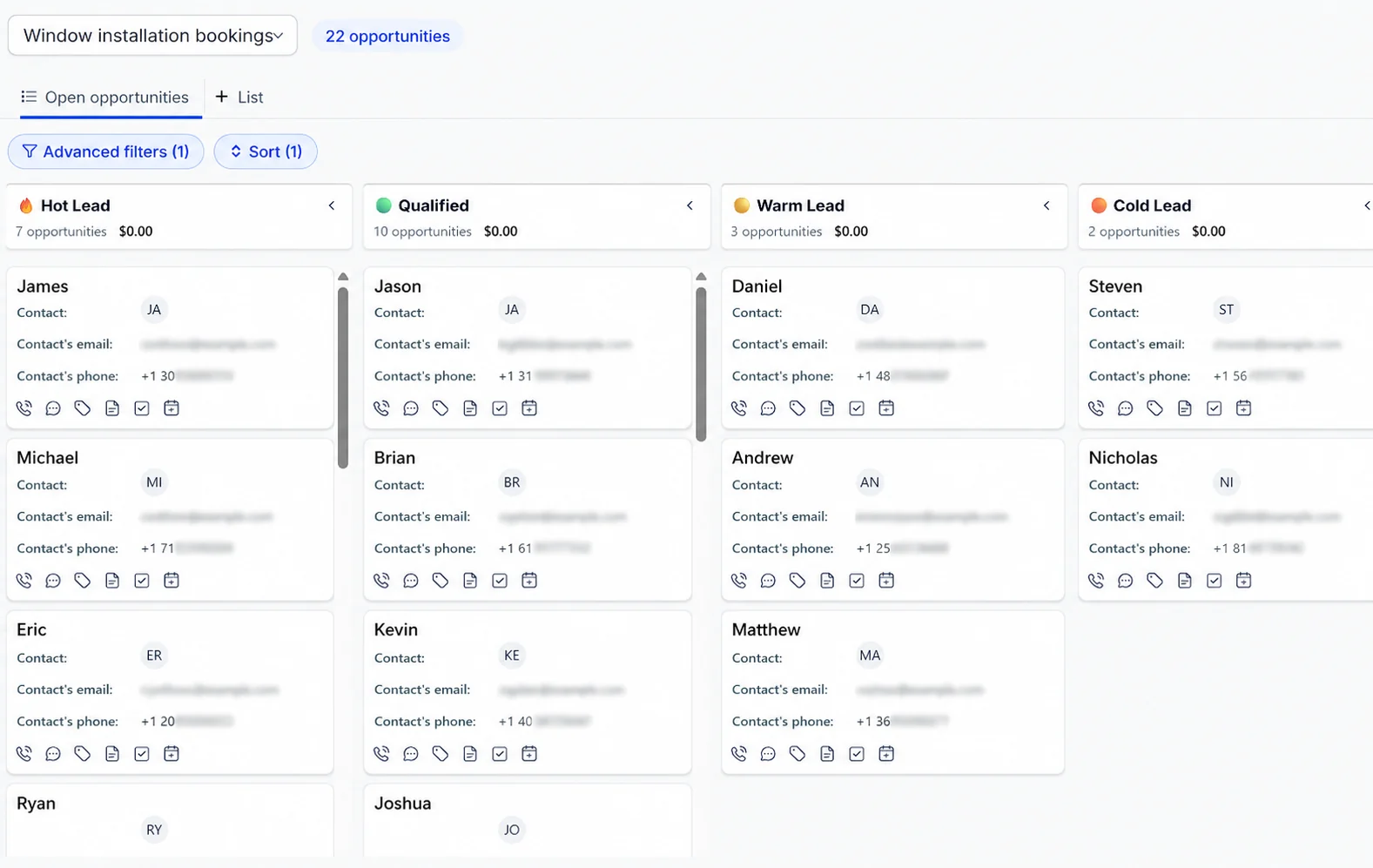This screenshot has height=868, width=1373.
Task: Add a tag to Michael's card
Action: pyautogui.click(x=83, y=581)
